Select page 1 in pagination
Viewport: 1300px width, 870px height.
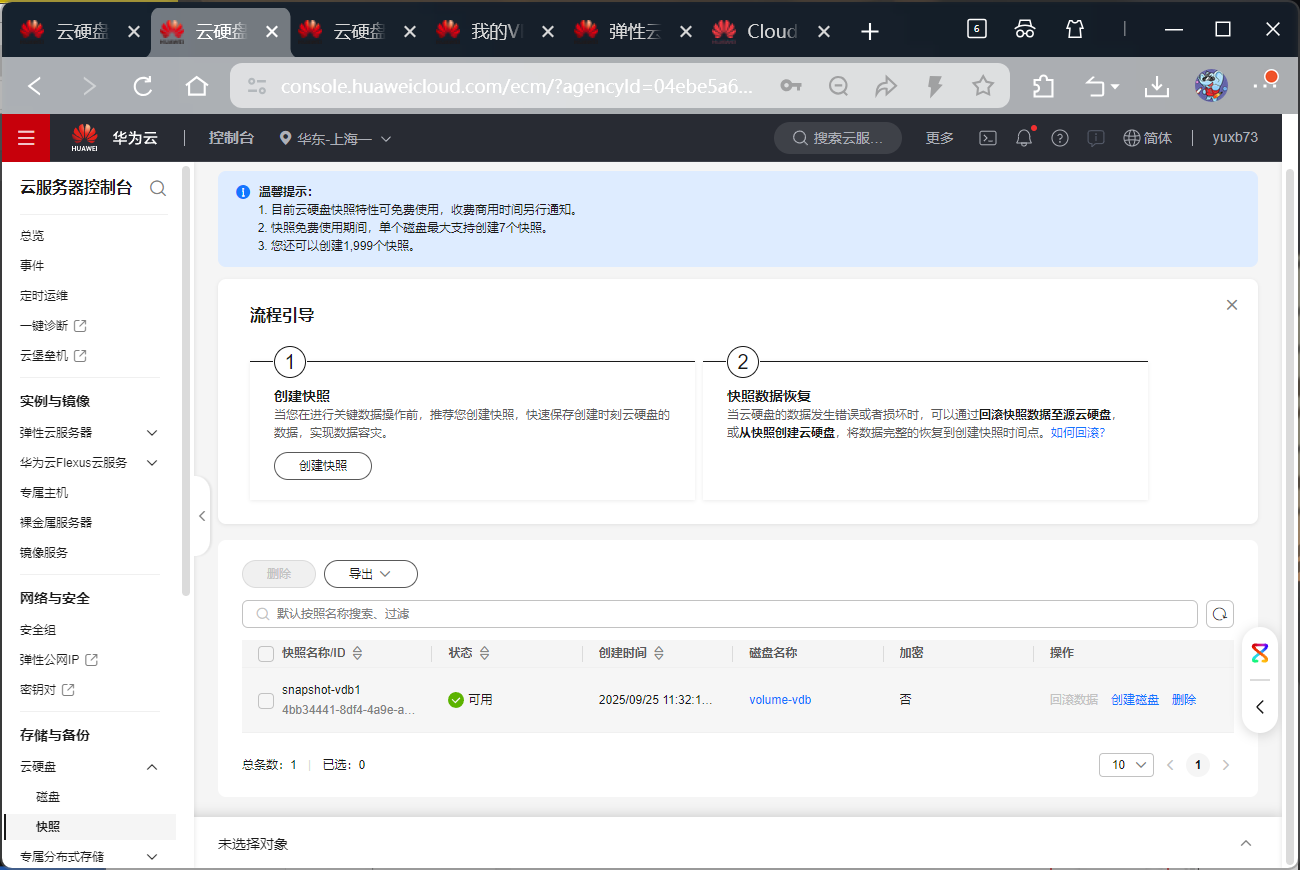(x=1197, y=765)
